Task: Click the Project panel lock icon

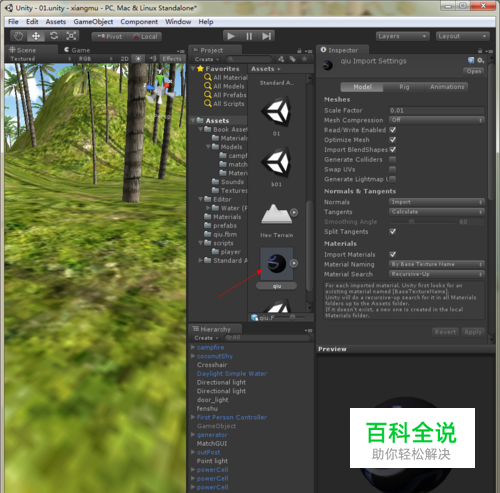Action: (x=299, y=50)
